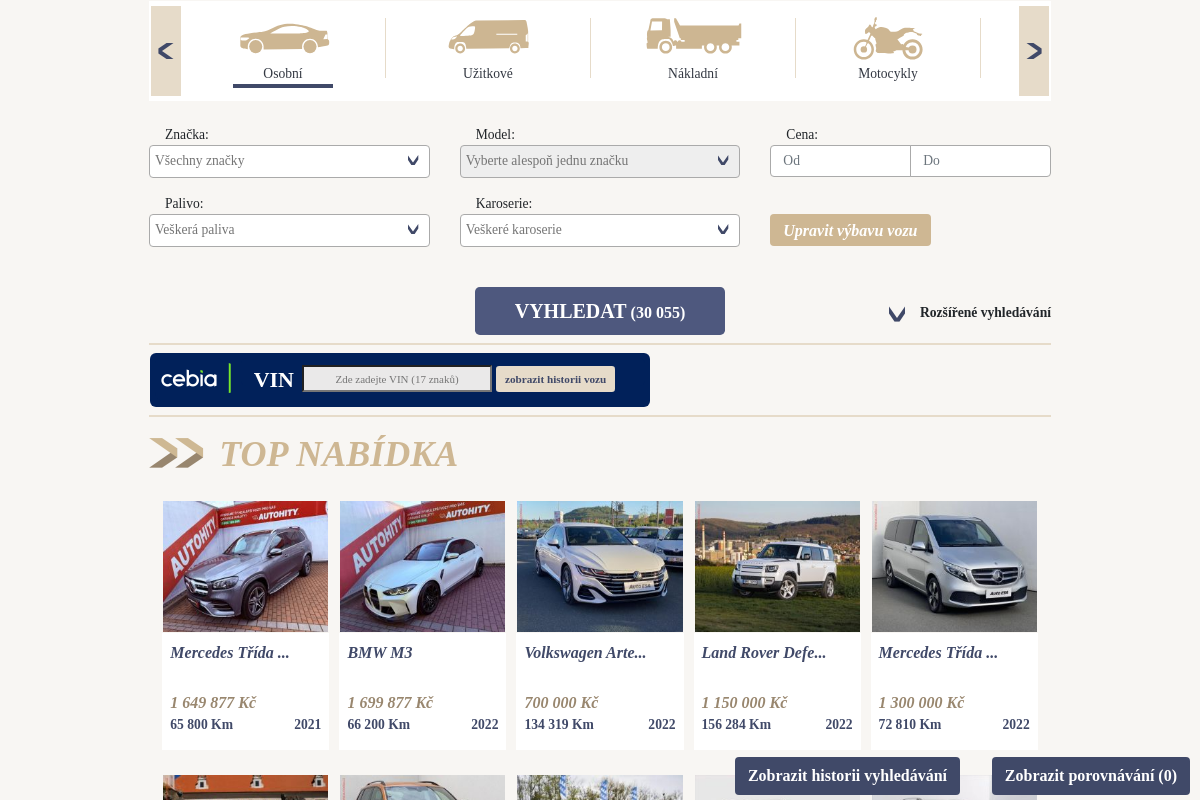The width and height of the screenshot is (1200, 800).
Task: Switch to the Motocykly tab label
Action: (888, 74)
